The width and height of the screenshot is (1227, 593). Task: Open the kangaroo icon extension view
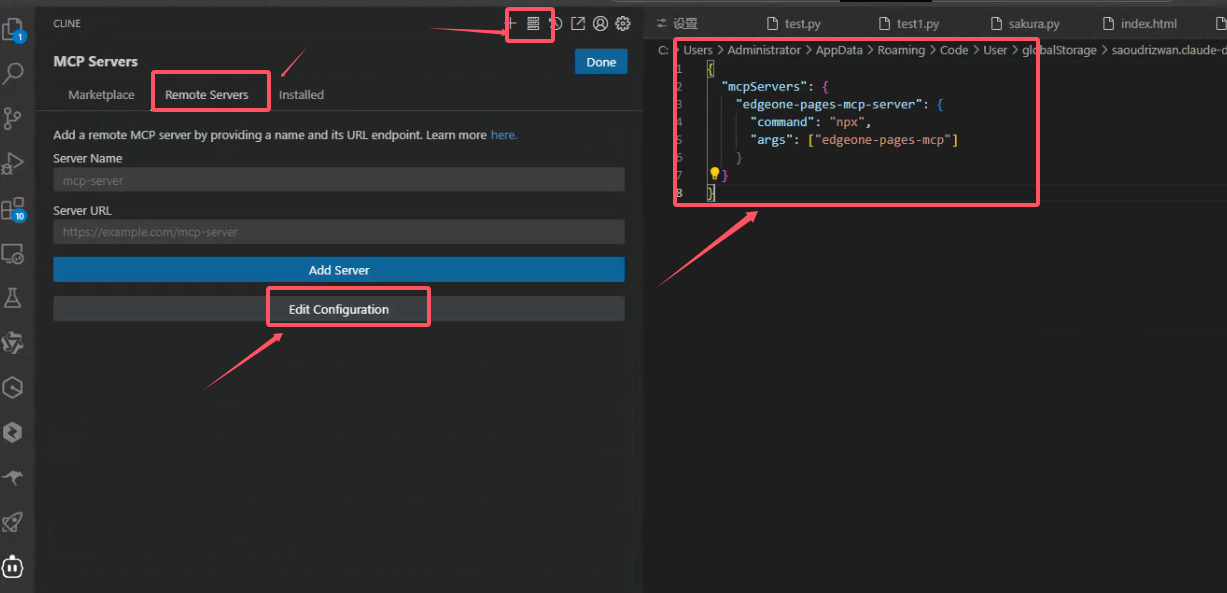pos(13,478)
